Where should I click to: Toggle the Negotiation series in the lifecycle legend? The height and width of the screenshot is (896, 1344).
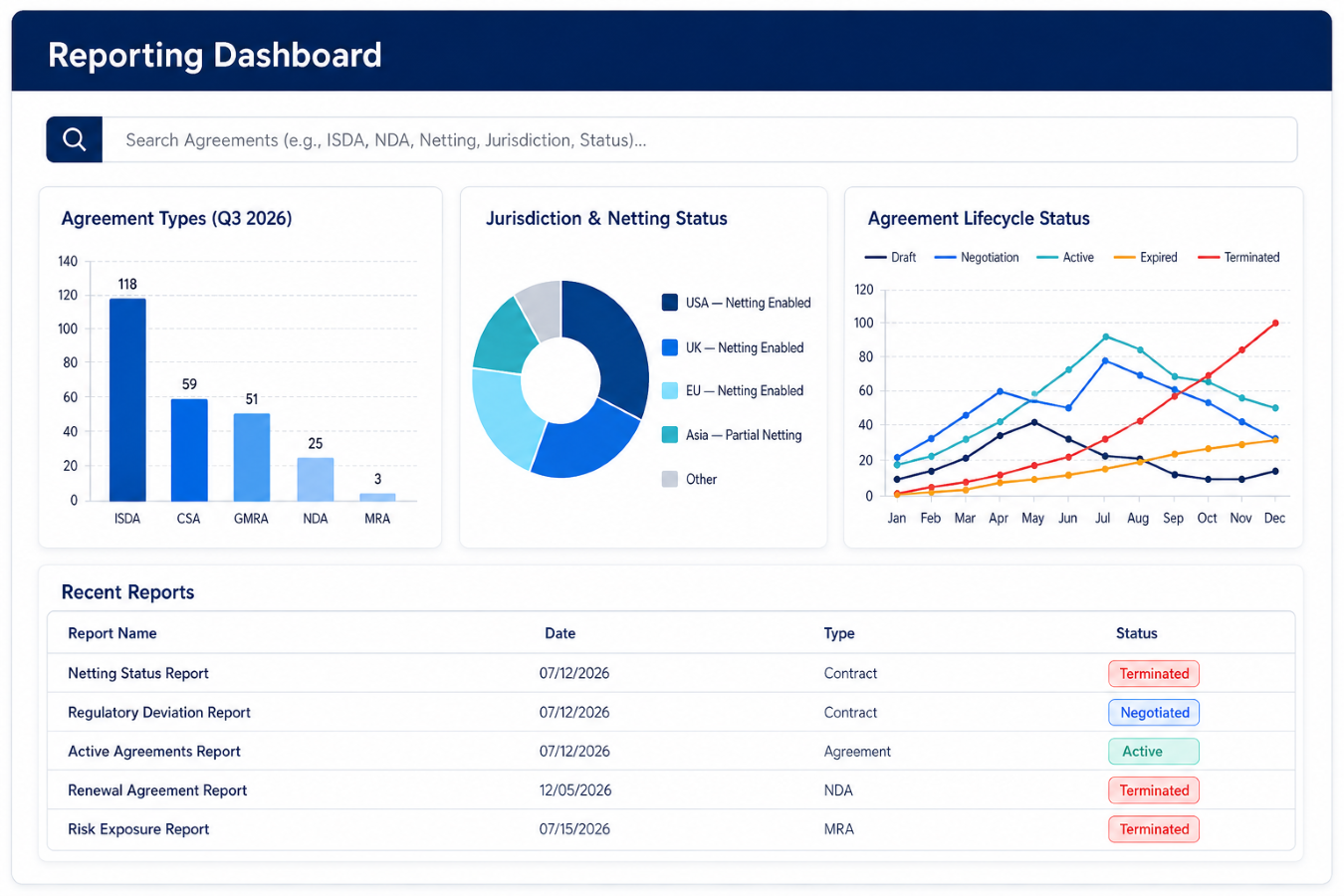(977, 257)
